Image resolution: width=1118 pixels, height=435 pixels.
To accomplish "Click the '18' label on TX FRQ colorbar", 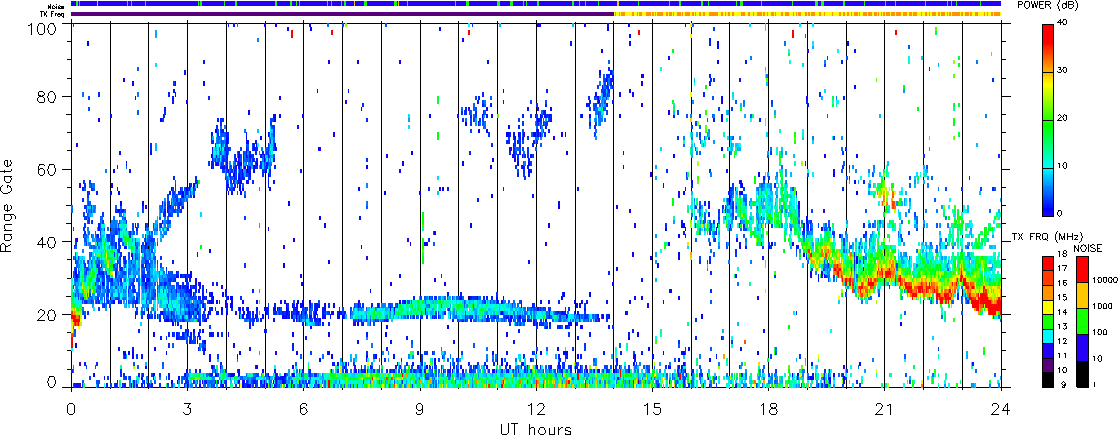I will (x=1062, y=254).
